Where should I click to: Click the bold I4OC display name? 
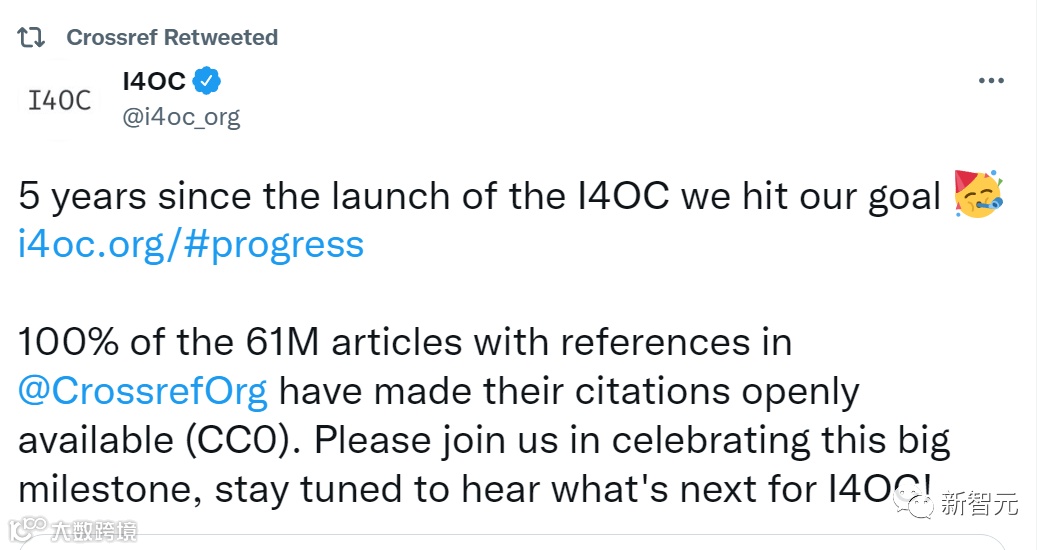point(153,81)
